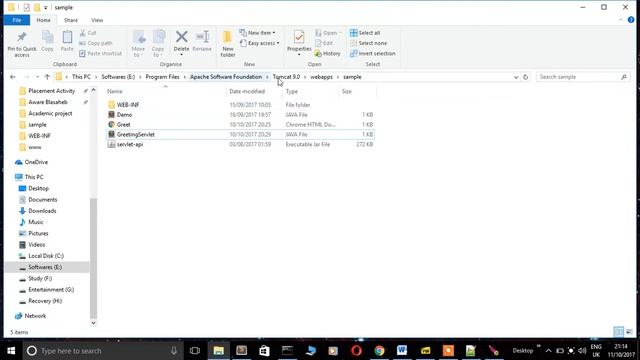Click Tomcat 9.0 breadcrumb
Image resolution: width=640 pixels, height=360 pixels.
286,77
